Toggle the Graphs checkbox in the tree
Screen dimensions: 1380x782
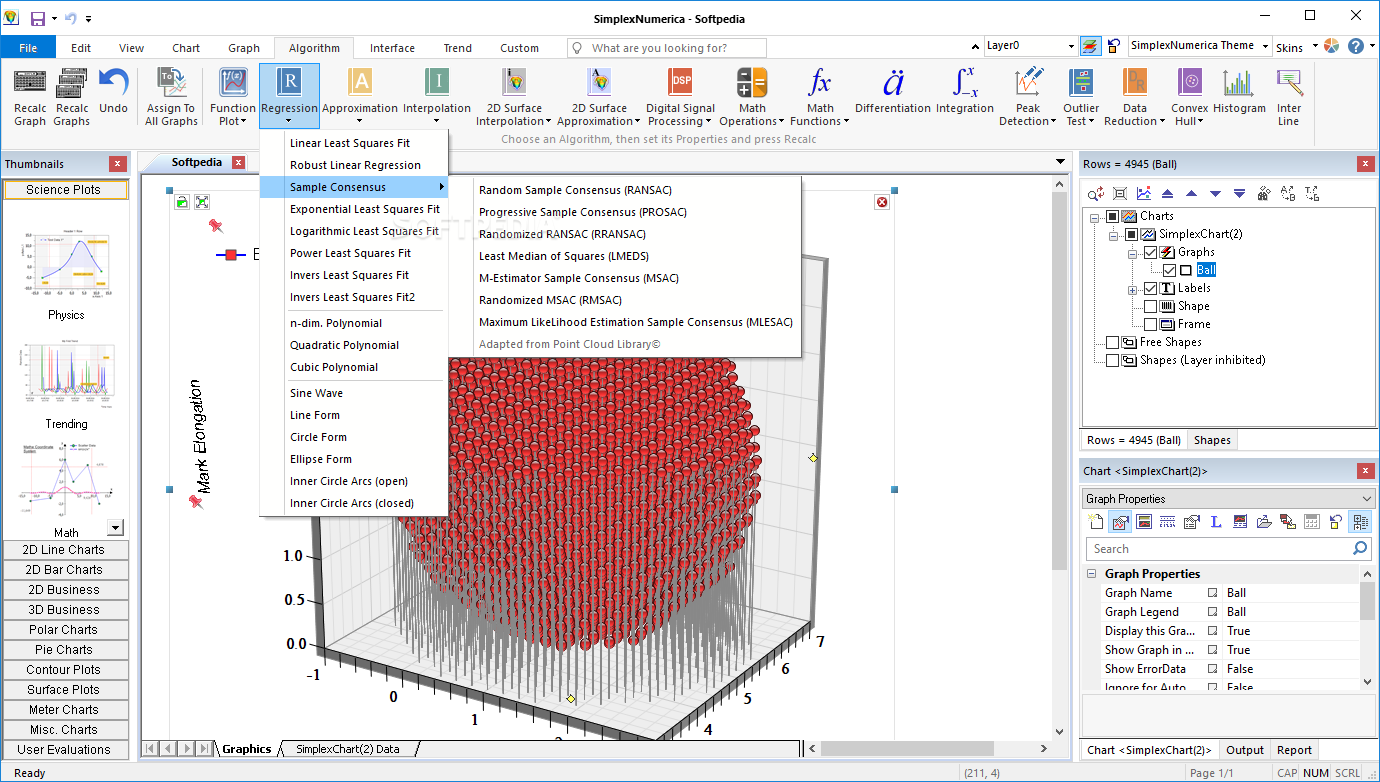pos(1151,252)
